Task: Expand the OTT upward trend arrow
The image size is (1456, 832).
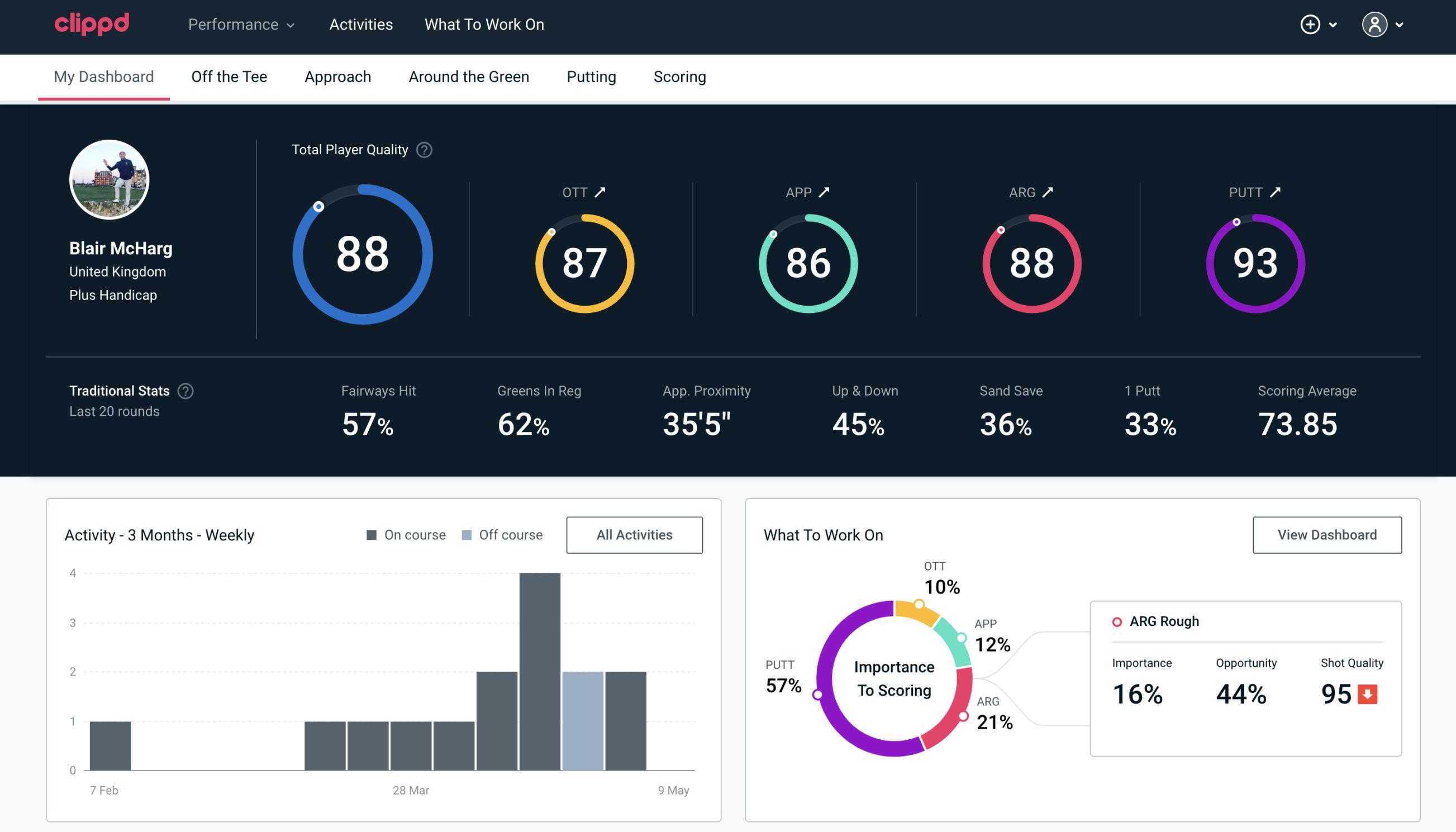Action: click(x=601, y=191)
